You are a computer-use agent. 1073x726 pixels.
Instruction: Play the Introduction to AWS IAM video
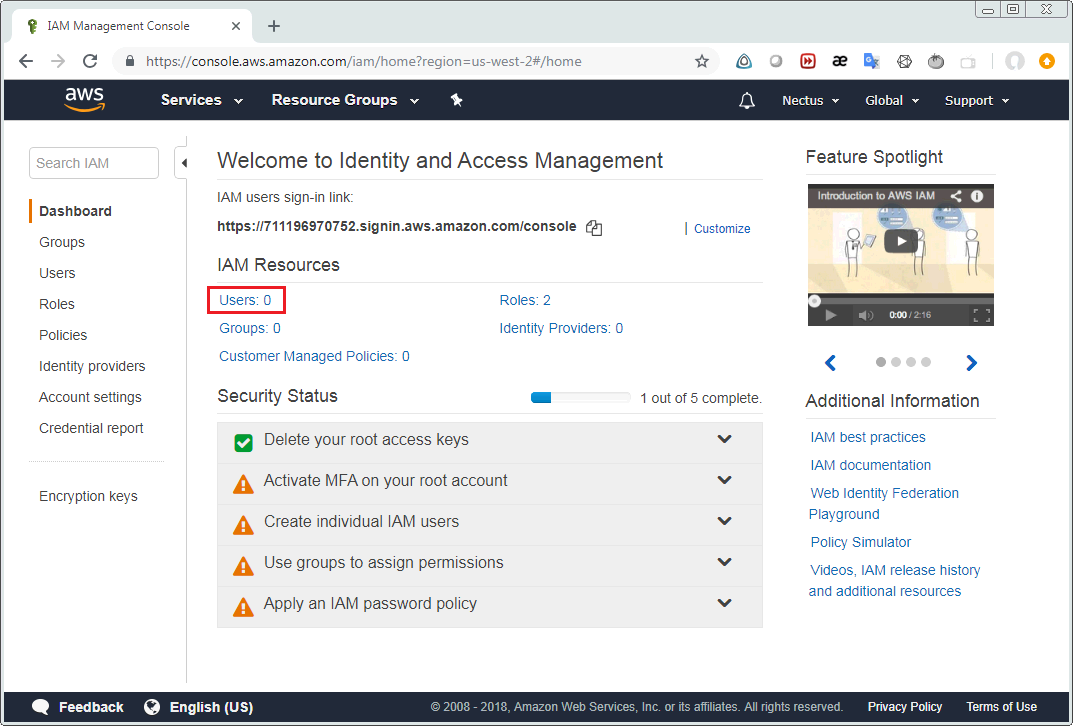(901, 241)
